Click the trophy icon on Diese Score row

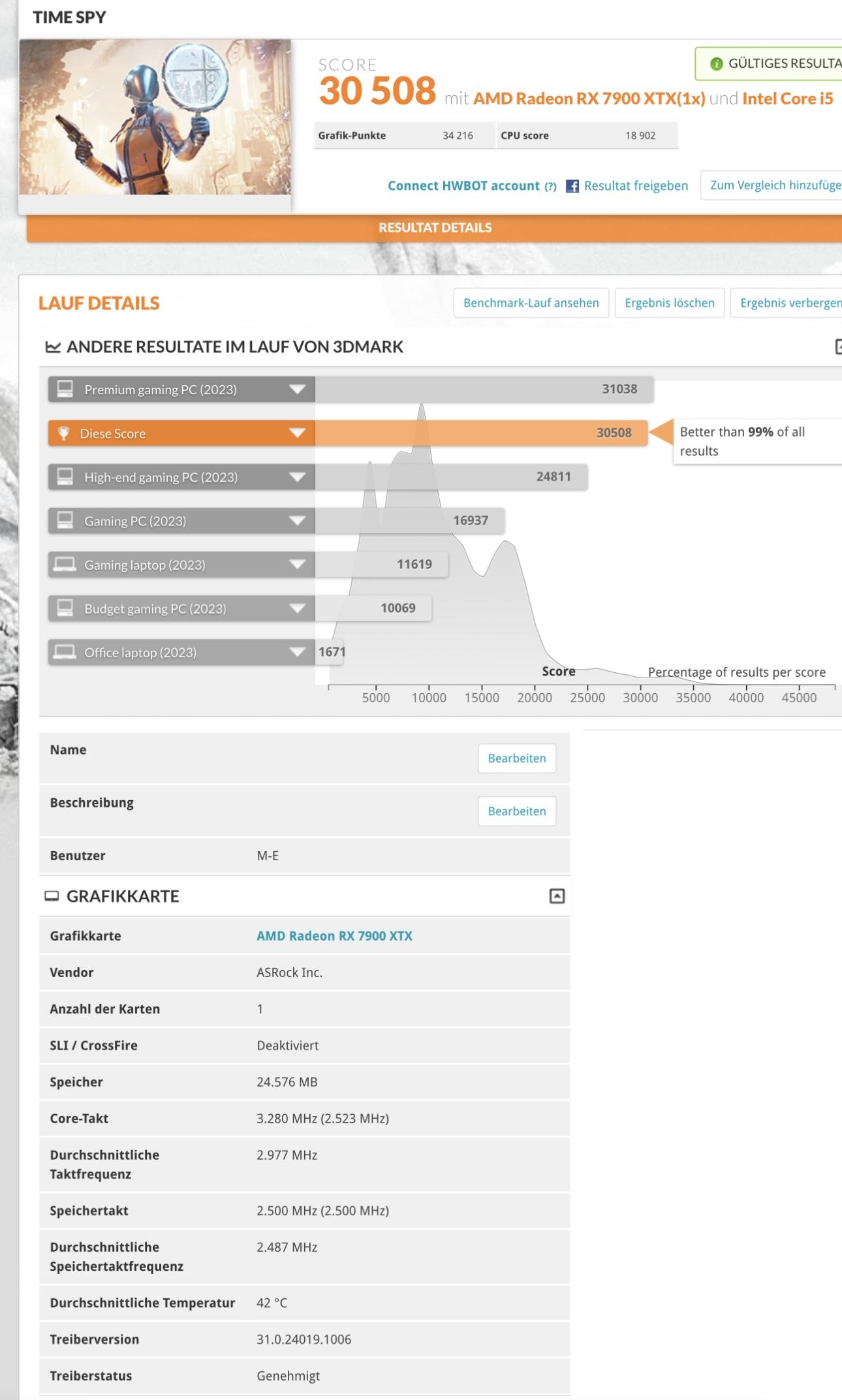click(63, 433)
